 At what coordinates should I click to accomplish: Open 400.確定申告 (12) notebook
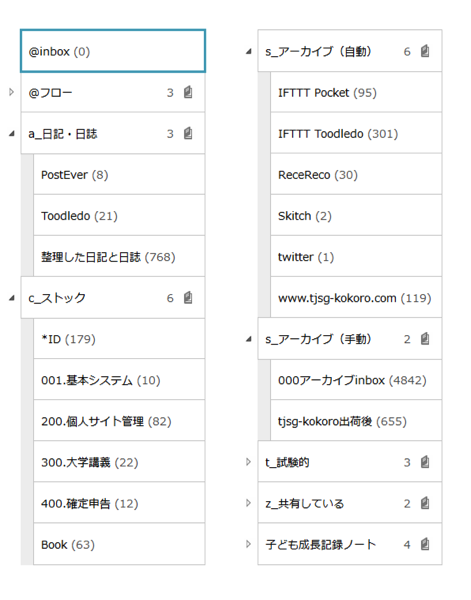(x=119, y=503)
